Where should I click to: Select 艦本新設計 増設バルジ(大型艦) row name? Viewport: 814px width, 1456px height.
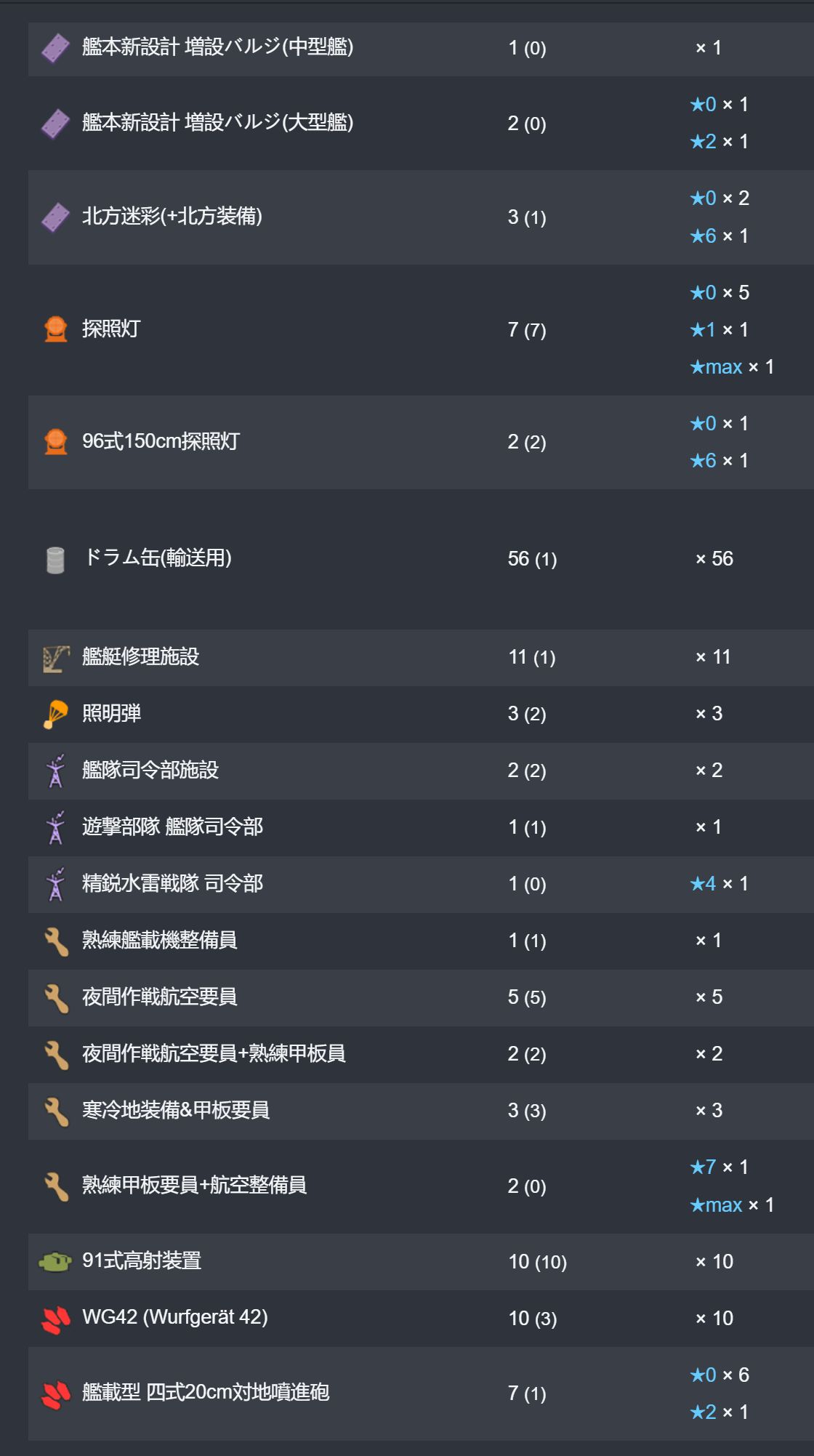[217, 123]
